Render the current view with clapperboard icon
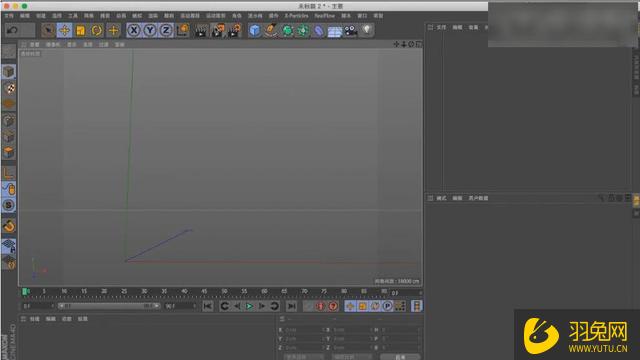 tap(201, 31)
